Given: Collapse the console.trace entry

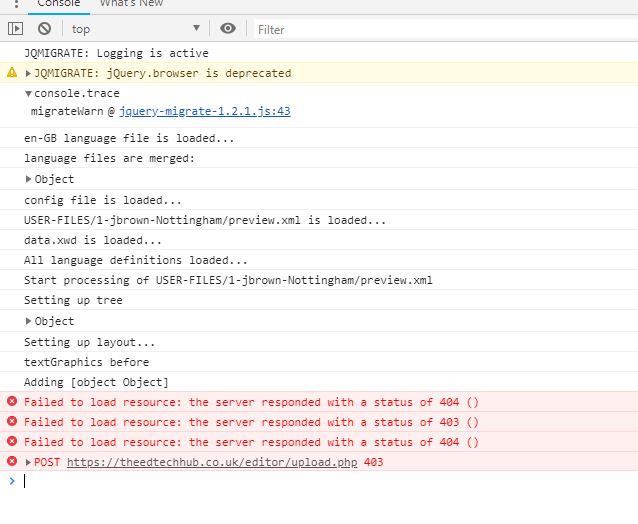Looking at the screenshot, I should pyautogui.click(x=28, y=94).
